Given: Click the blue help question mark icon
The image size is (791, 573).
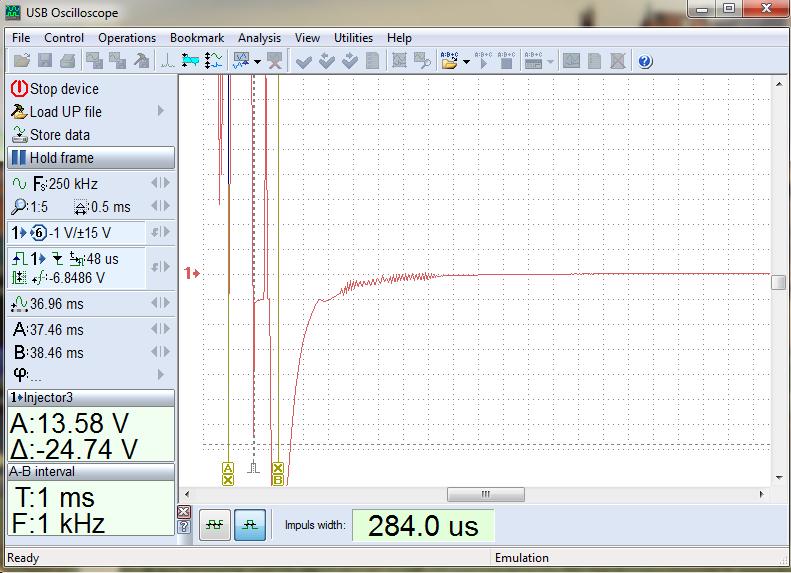Looking at the screenshot, I should pyautogui.click(x=645, y=61).
